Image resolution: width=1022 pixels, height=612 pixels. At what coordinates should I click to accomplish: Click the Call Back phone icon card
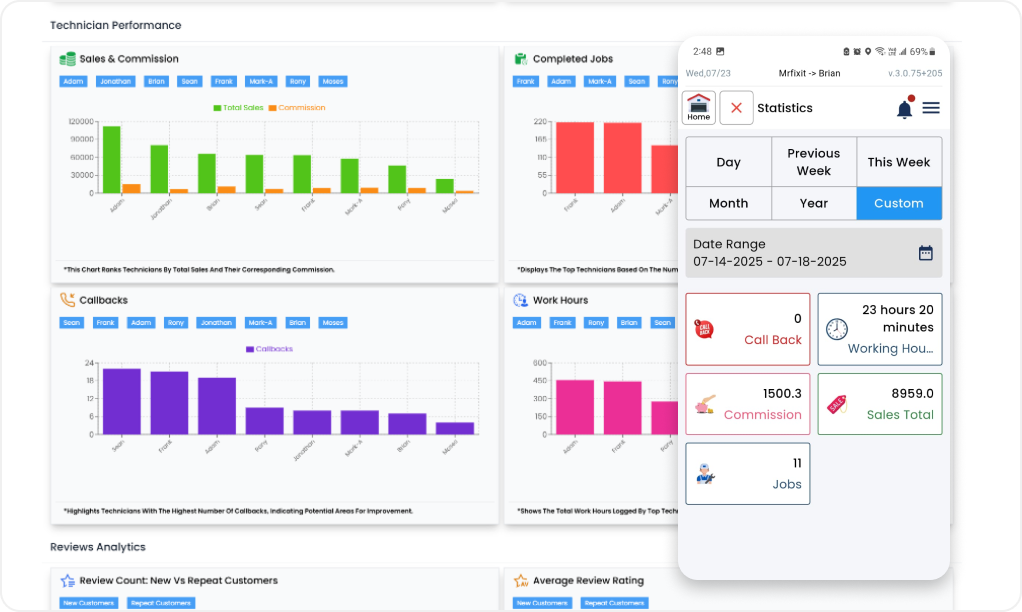[x=703, y=329]
